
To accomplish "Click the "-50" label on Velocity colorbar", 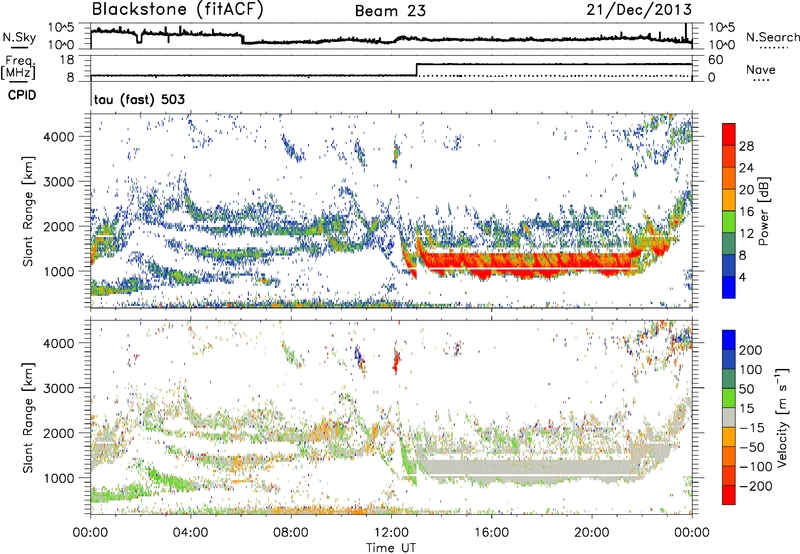I will point(752,447).
